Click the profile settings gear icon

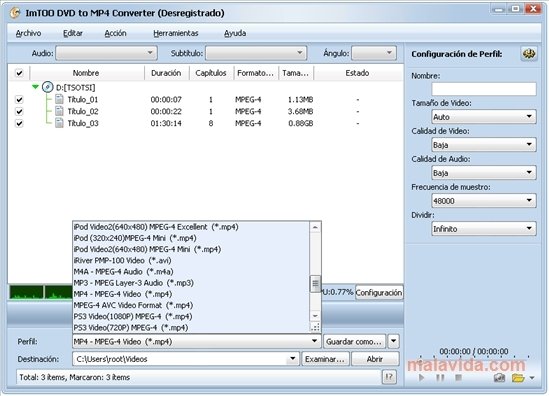529,54
